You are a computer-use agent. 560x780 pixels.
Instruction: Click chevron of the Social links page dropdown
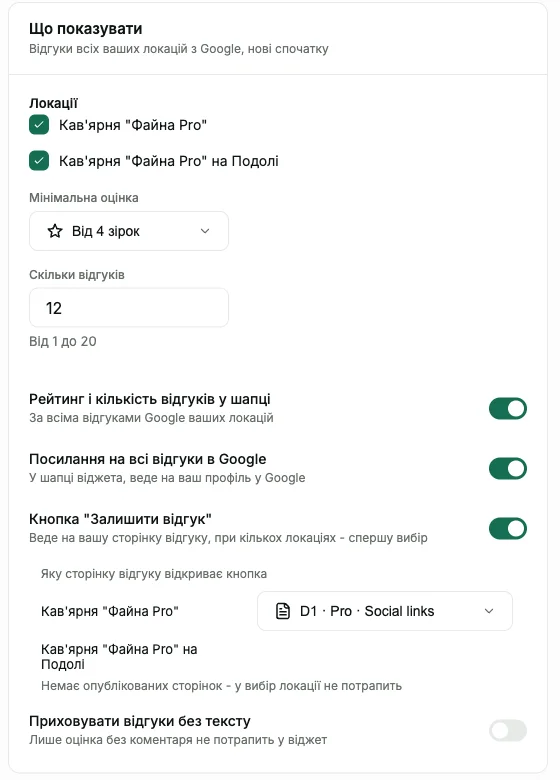click(x=489, y=611)
